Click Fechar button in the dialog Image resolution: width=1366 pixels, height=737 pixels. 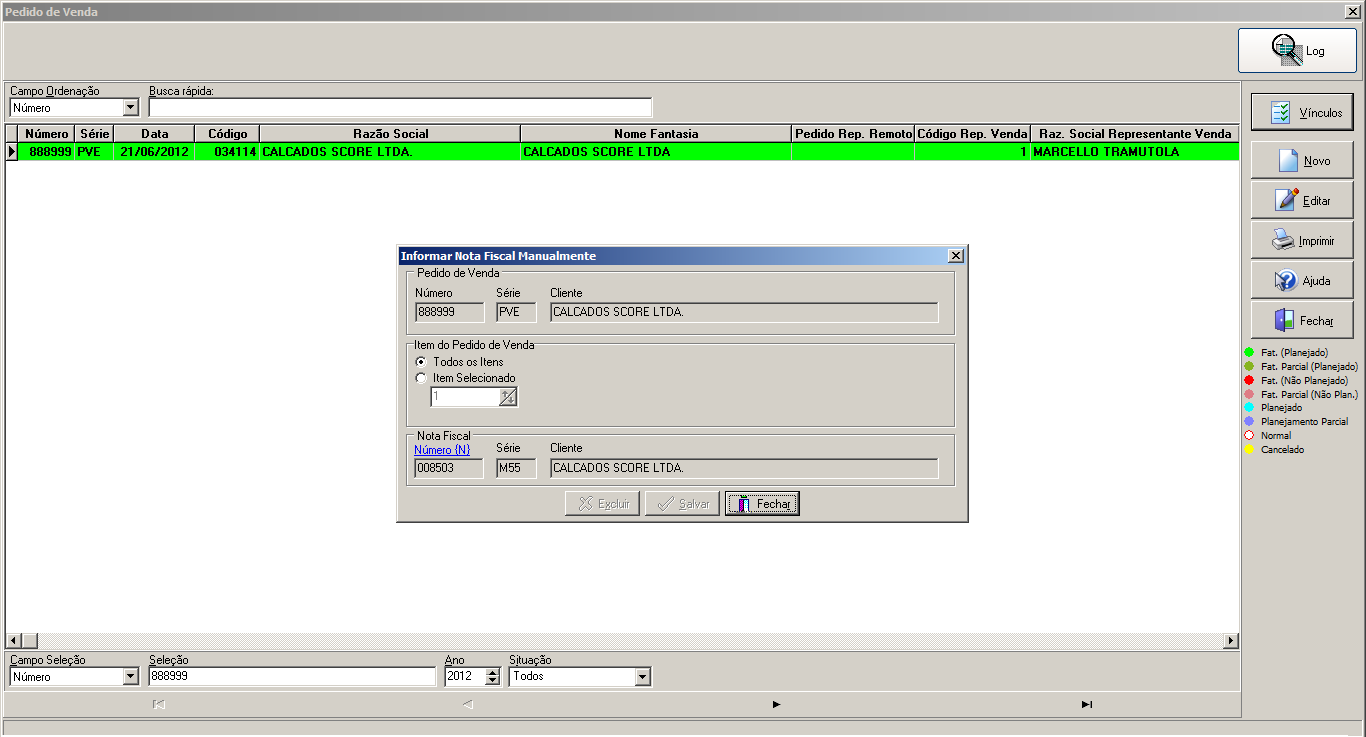coord(762,504)
